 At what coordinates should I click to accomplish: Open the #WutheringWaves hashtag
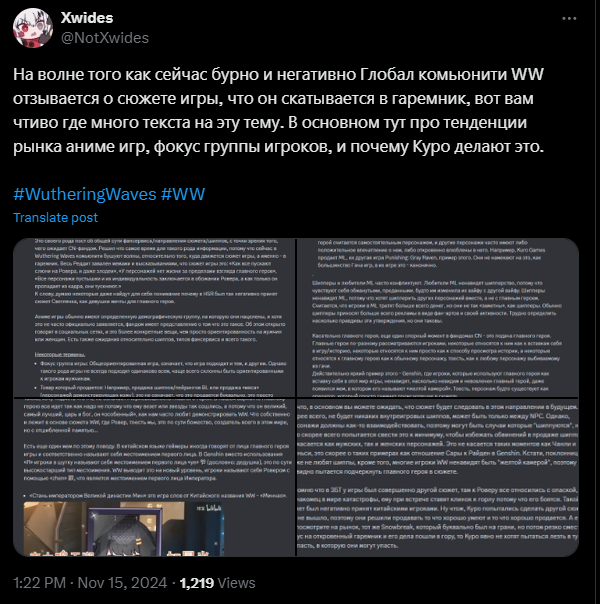coord(85,194)
